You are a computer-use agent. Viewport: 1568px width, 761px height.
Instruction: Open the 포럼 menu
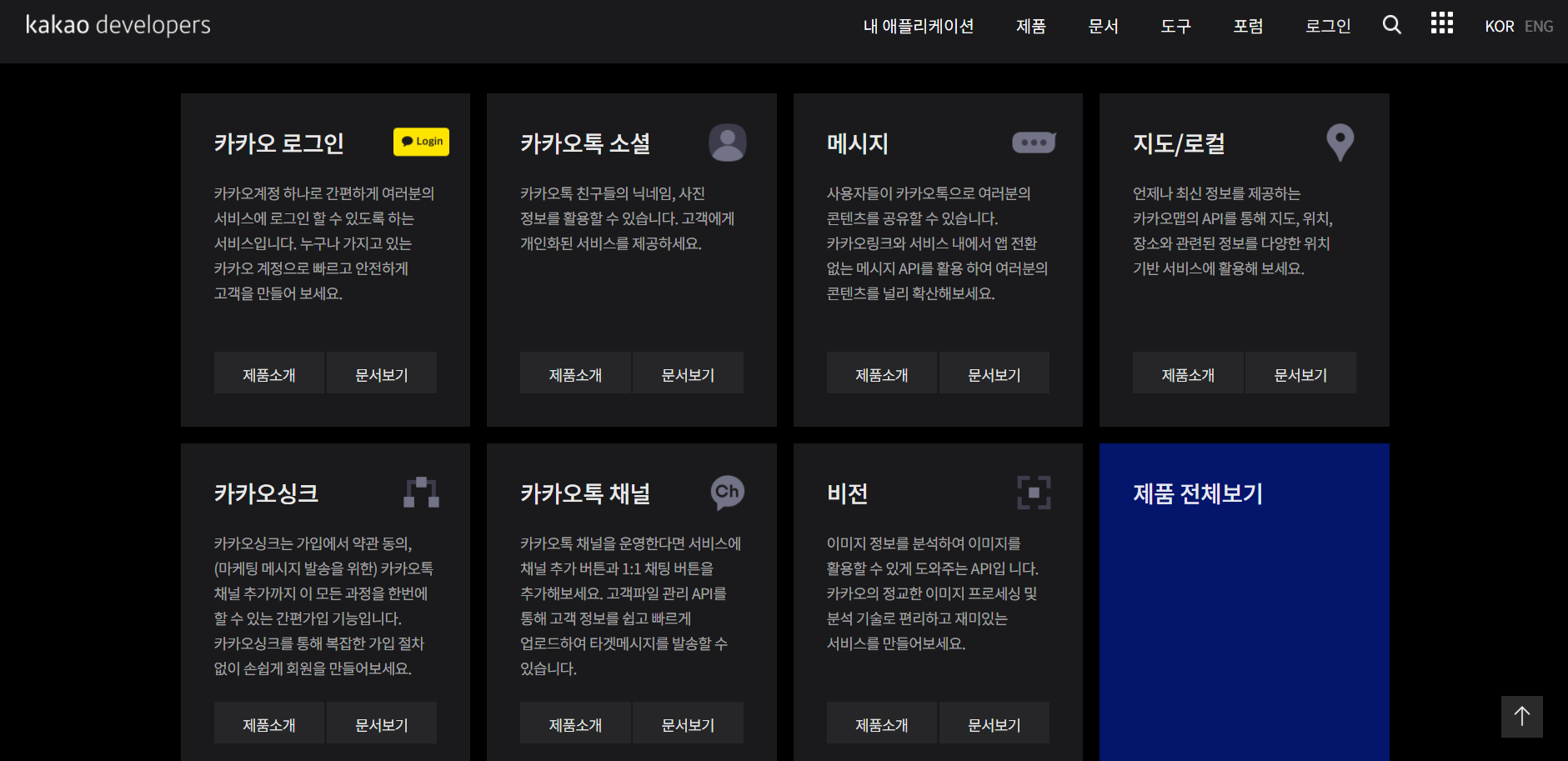tap(1248, 26)
